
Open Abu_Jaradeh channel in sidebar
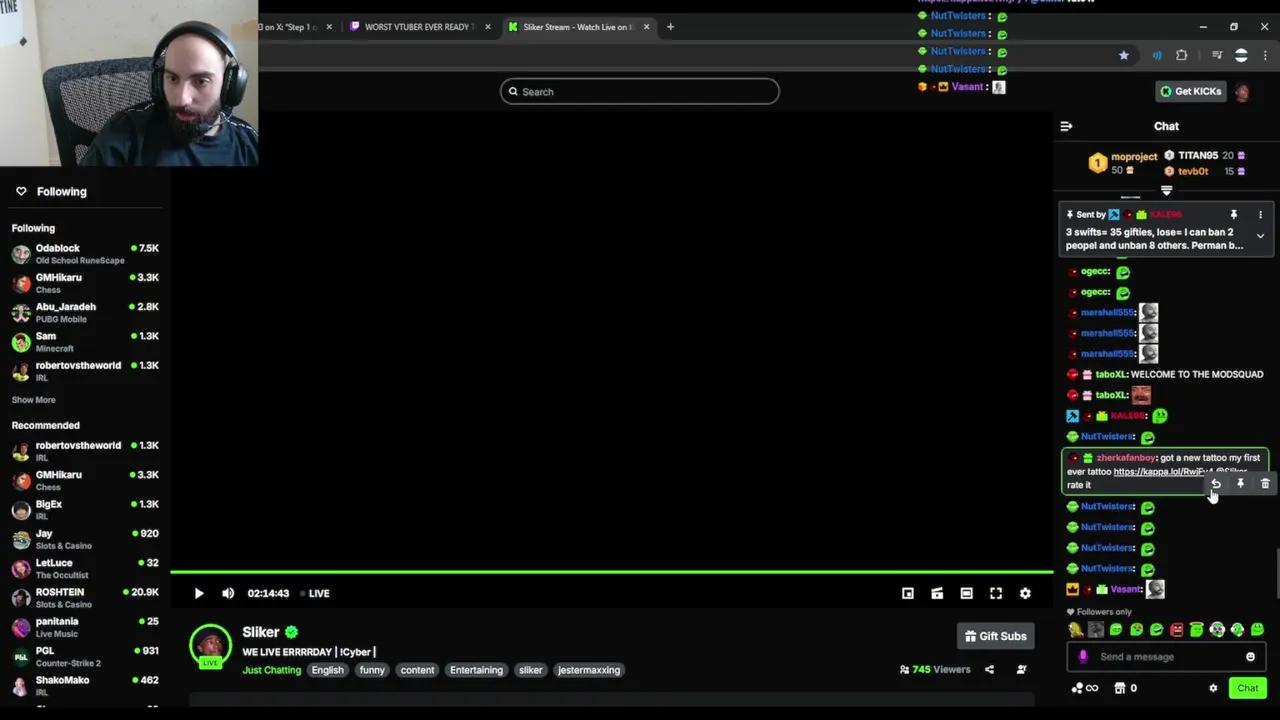tap(85, 312)
